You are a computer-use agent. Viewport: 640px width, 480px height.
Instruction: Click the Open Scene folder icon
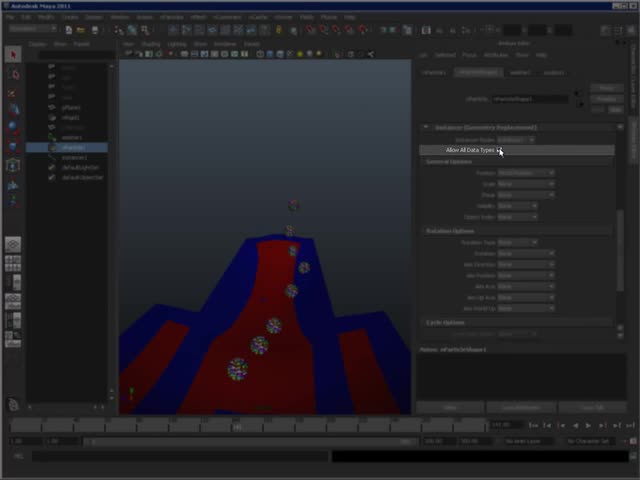pyautogui.click(x=81, y=30)
